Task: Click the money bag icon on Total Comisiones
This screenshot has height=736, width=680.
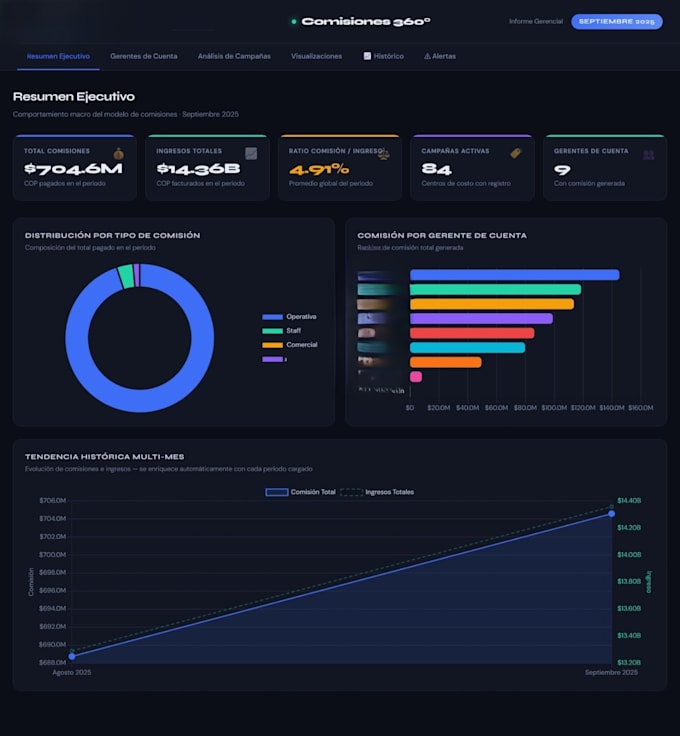Action: point(119,153)
